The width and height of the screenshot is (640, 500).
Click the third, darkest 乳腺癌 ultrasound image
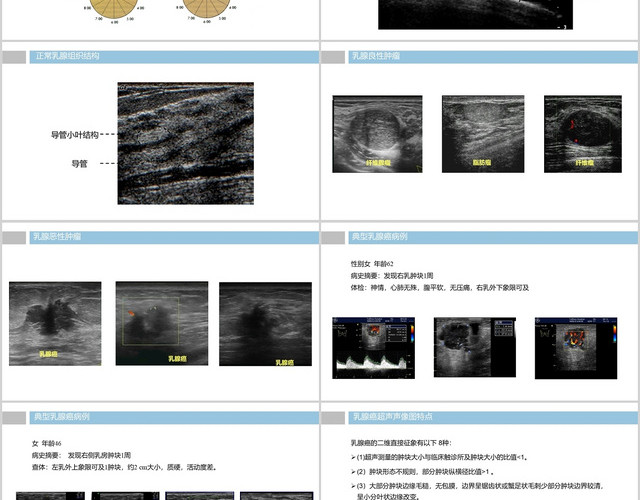pos(265,324)
